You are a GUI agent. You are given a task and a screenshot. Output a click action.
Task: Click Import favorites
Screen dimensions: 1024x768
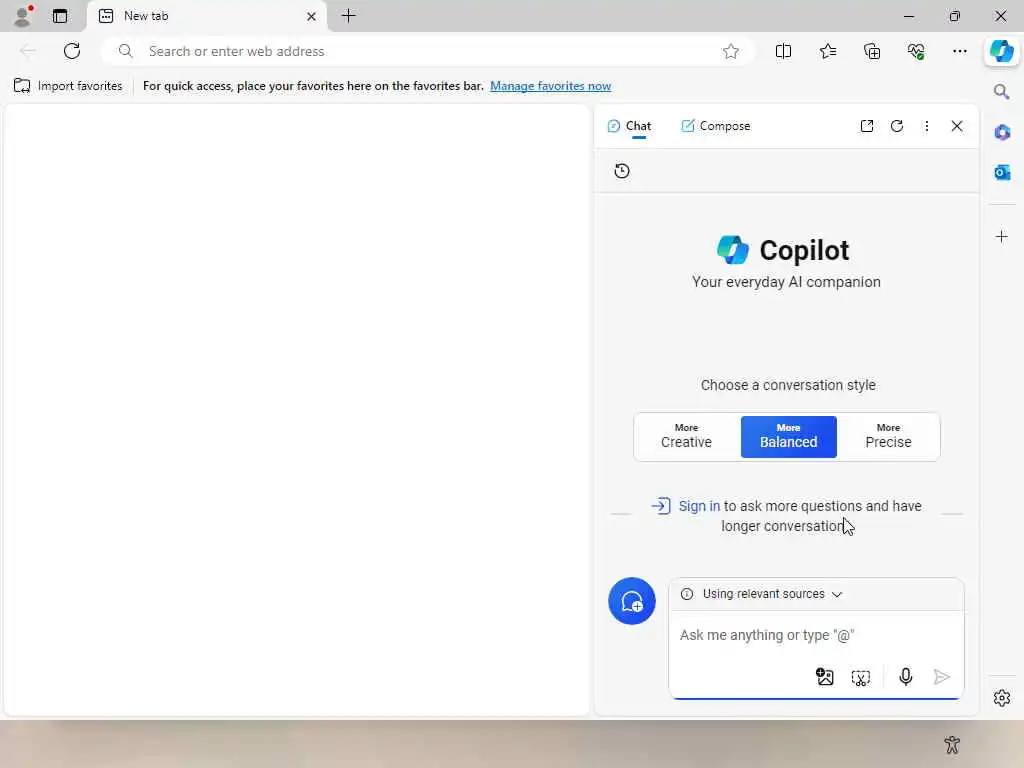coord(68,86)
